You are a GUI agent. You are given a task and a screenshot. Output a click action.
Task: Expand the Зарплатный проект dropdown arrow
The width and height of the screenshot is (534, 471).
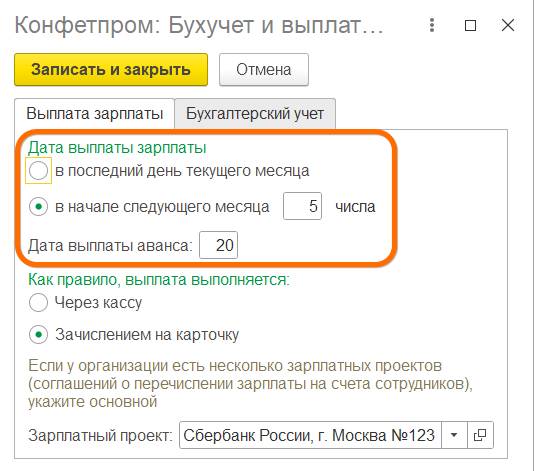point(454,435)
